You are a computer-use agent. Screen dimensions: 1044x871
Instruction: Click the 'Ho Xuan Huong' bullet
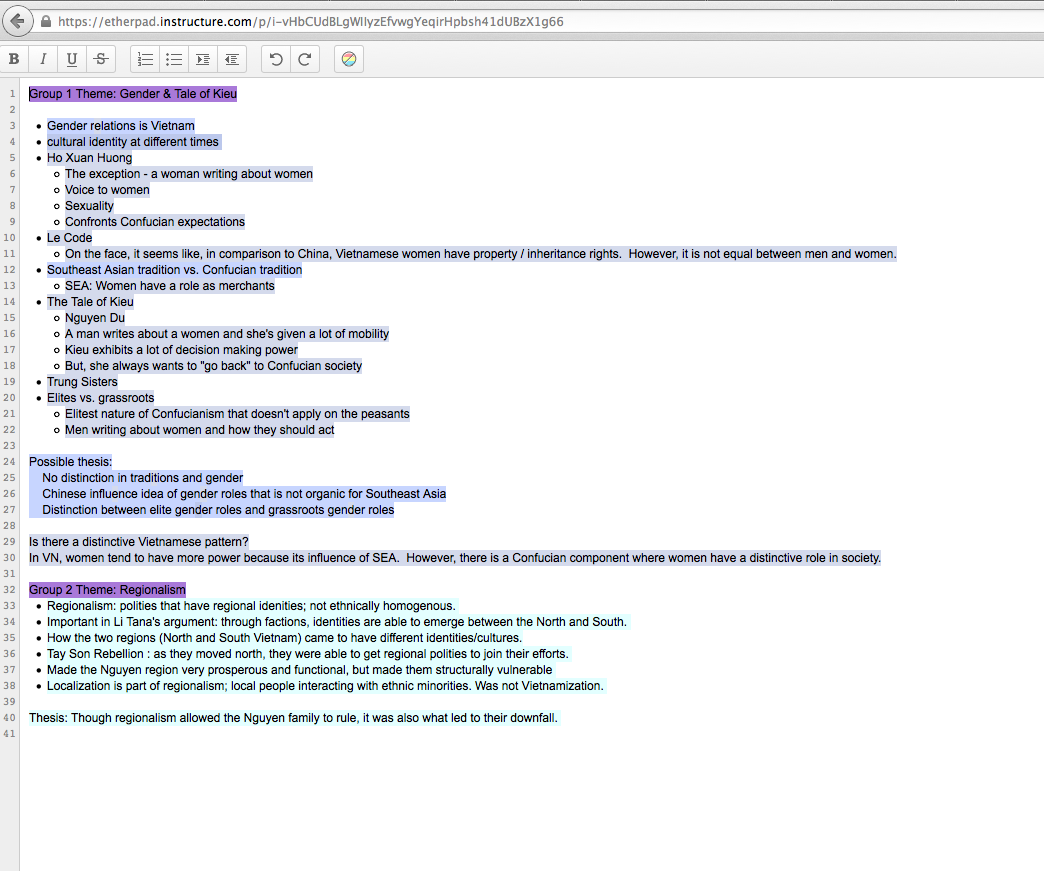pyautogui.click(x=89, y=158)
